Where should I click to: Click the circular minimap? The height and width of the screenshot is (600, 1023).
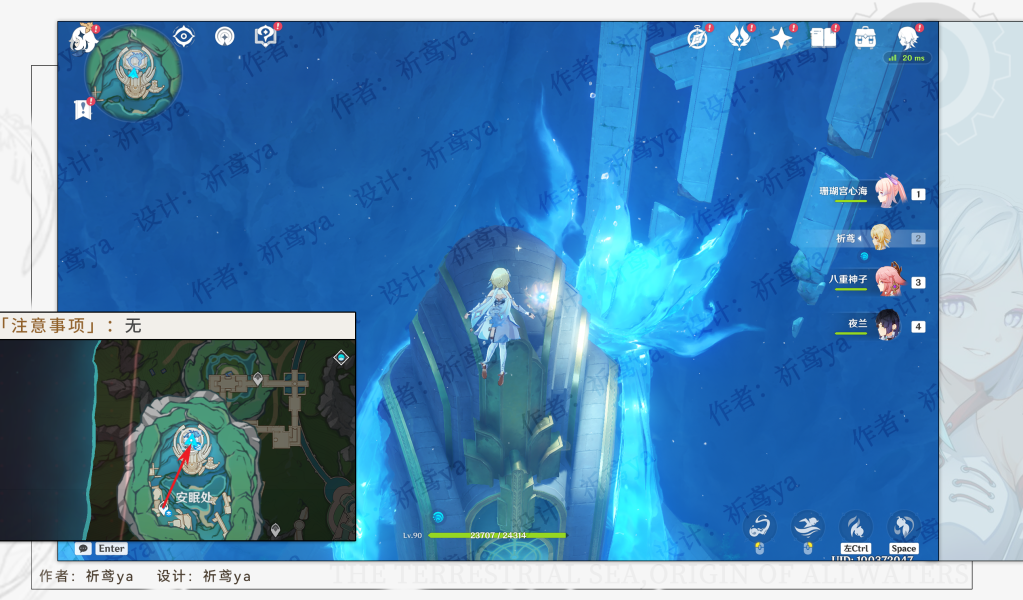(133, 72)
